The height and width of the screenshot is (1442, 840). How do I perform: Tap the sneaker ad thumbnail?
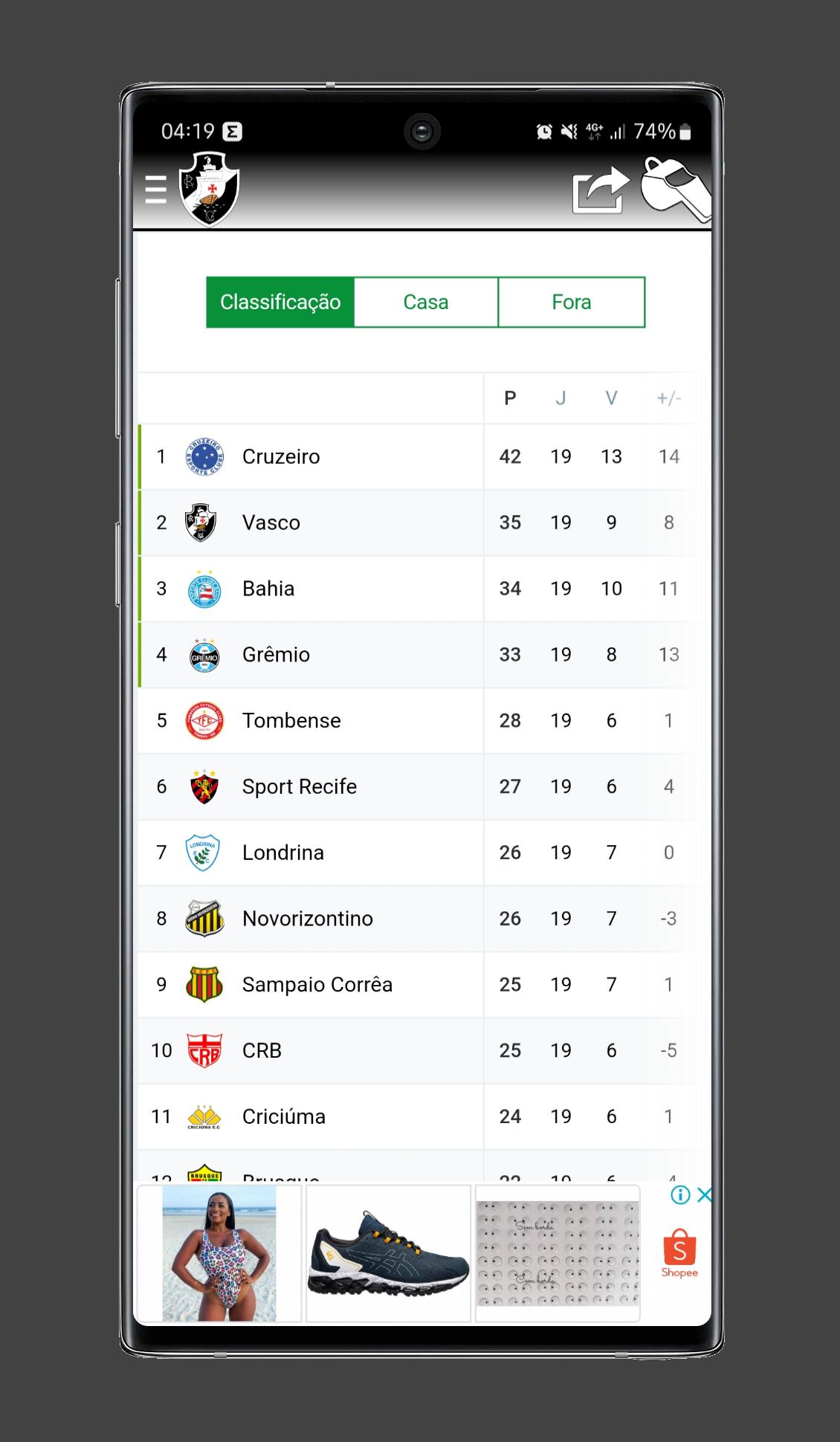389,1254
